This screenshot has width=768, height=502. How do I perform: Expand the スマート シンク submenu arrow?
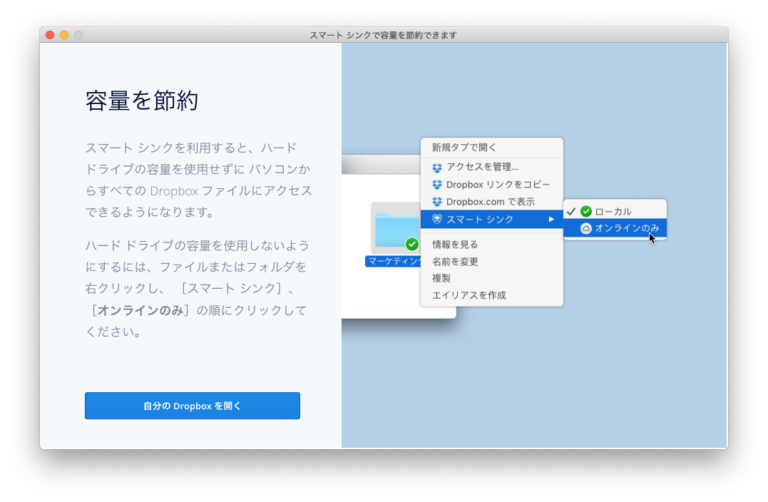pos(551,219)
